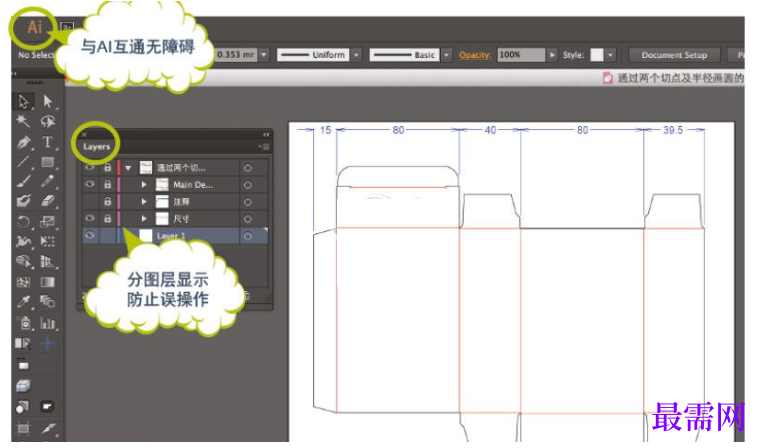Open the Opacity panel link
The image size is (764, 448).
point(475,55)
